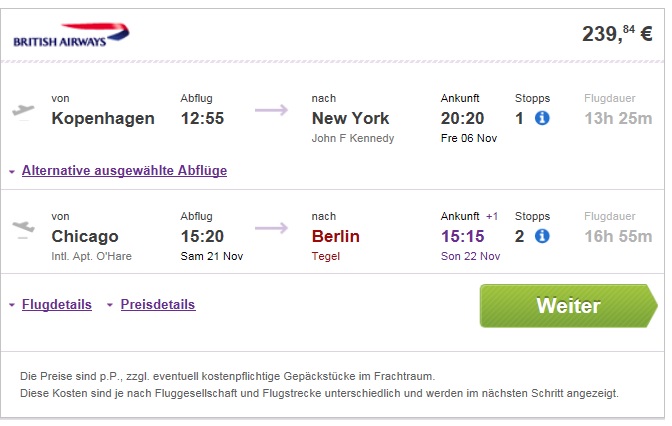Image resolution: width=672 pixels, height=426 pixels.
Task: Click the arrow between 12:55 and New York
Action: pos(271,110)
